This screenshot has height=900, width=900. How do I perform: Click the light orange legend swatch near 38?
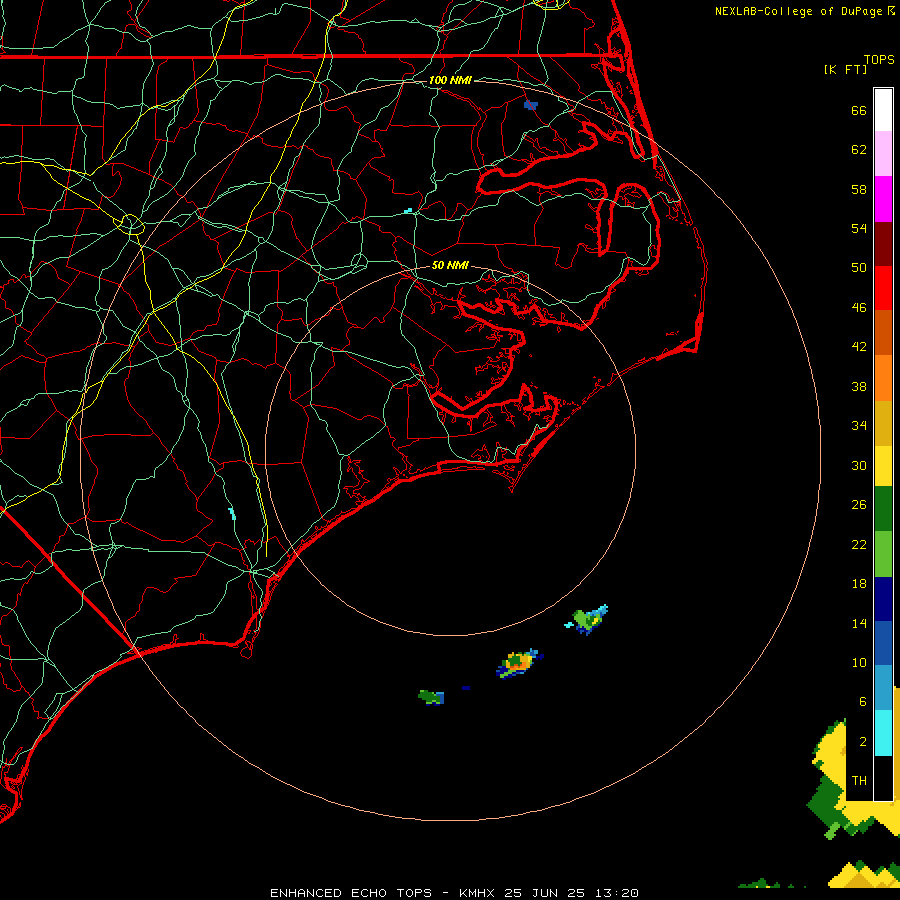pos(883,378)
